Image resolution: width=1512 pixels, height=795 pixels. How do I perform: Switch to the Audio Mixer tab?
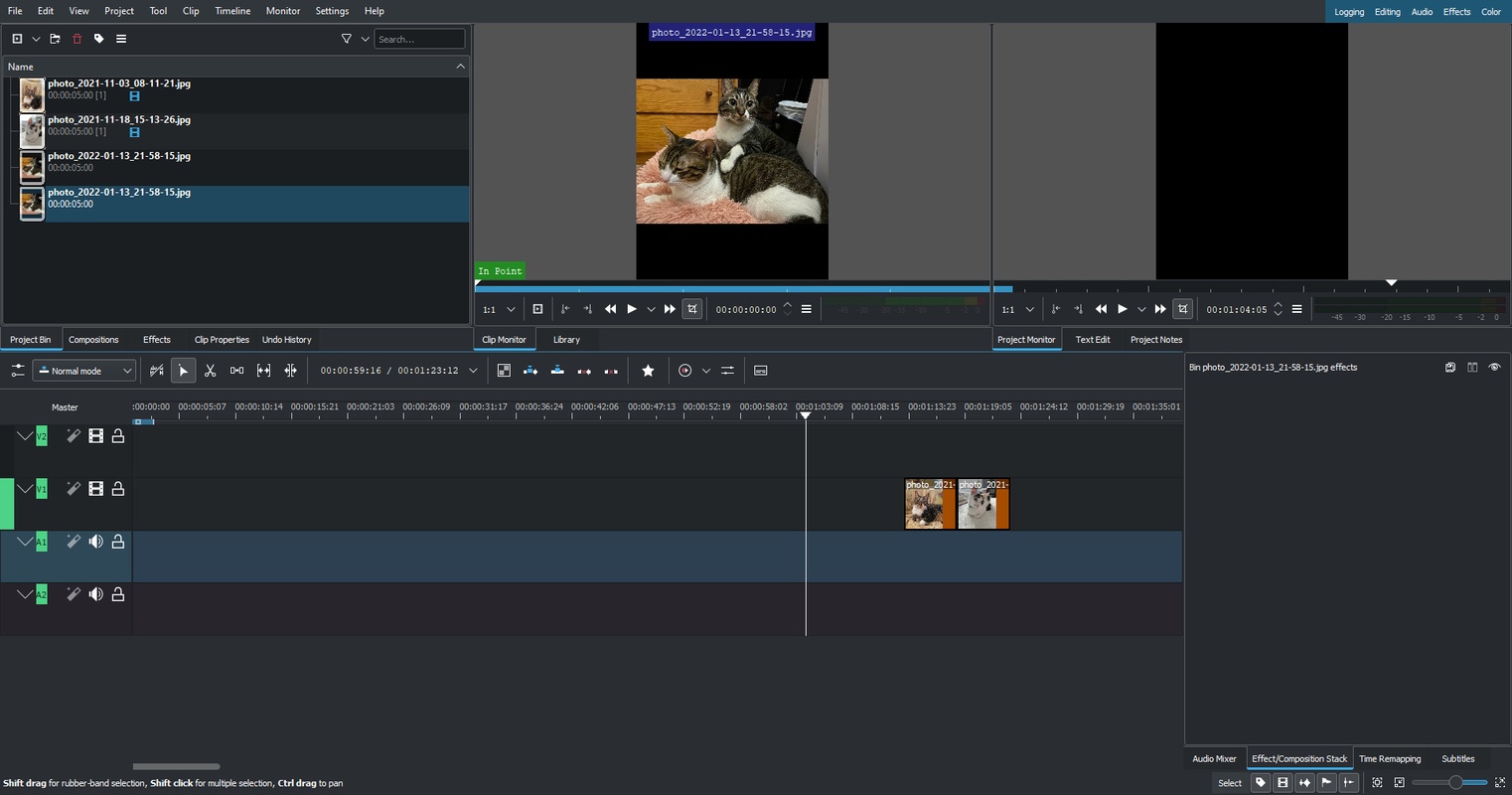(x=1214, y=759)
